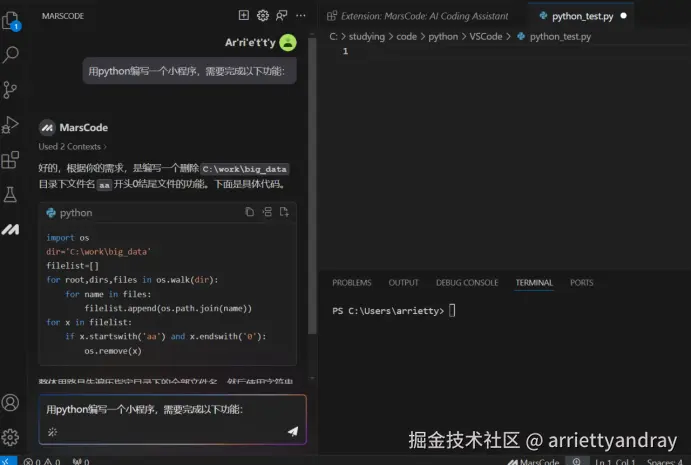
Task: Insert code block at cursor
Action: (267, 212)
